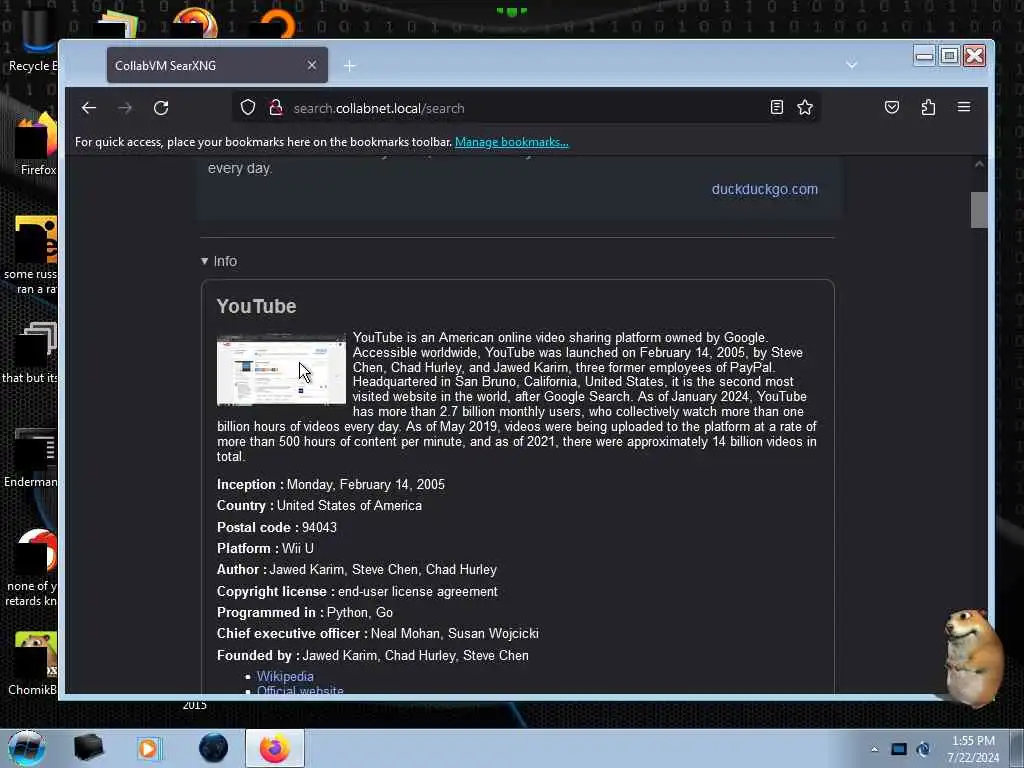Screen dimensions: 1024x768
Task: Bookmark this page with star icon
Action: (805, 107)
